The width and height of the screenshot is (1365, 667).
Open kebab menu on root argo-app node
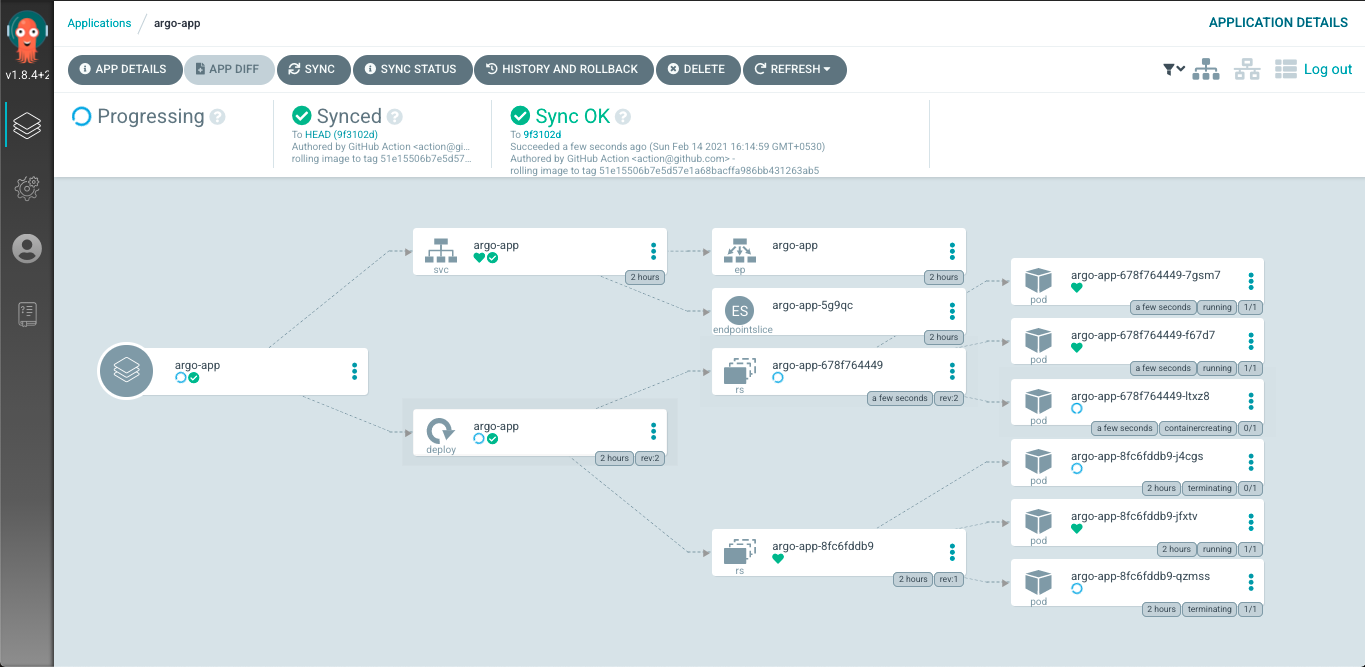[354, 371]
